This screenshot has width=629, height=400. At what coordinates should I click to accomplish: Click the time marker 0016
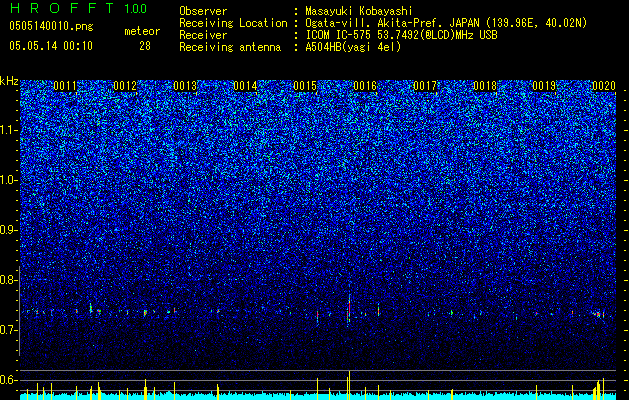(x=365, y=86)
